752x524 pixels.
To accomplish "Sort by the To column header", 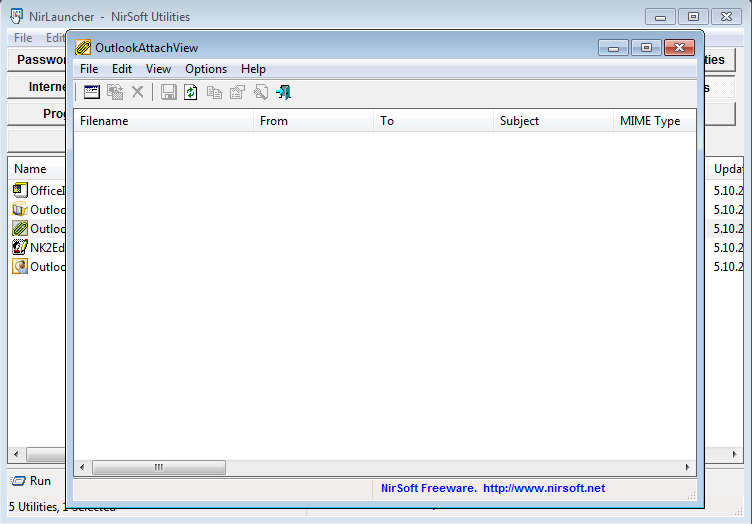I will 434,121.
